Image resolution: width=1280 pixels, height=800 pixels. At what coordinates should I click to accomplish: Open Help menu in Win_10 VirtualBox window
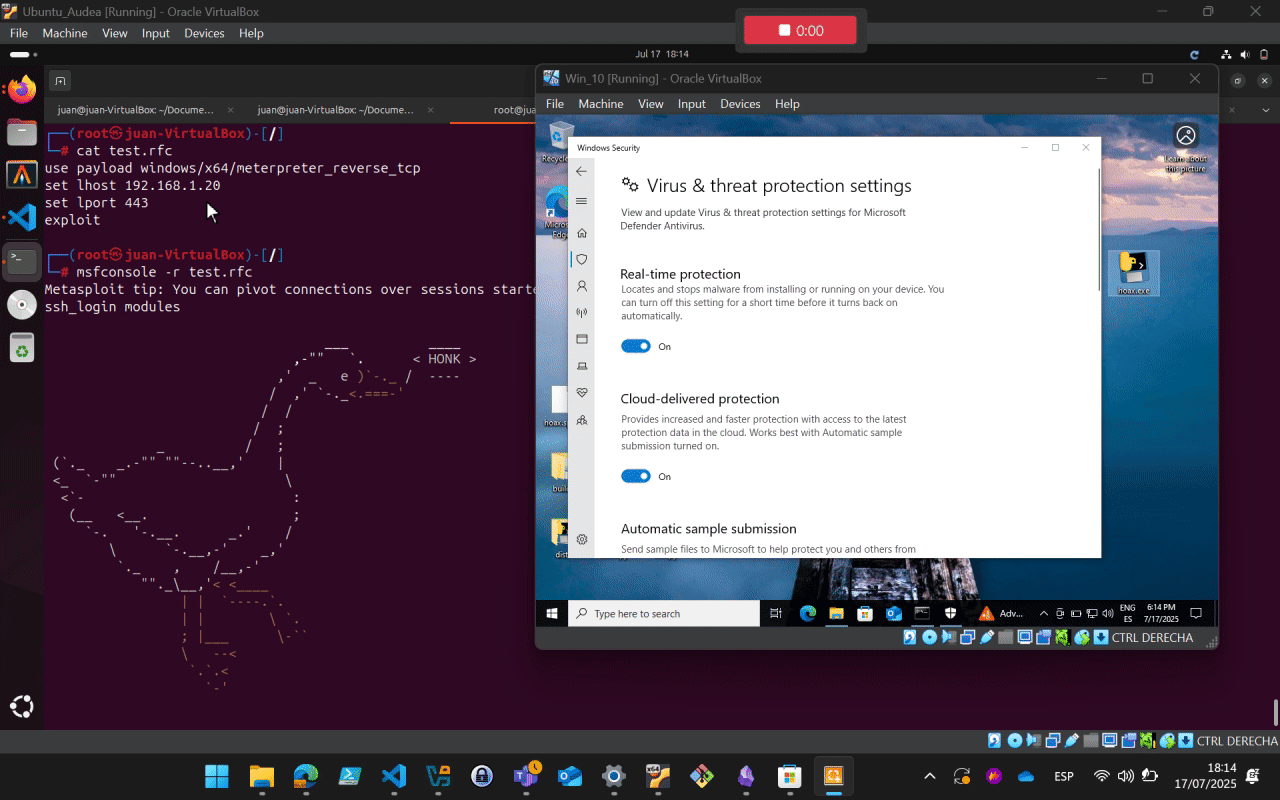point(788,104)
